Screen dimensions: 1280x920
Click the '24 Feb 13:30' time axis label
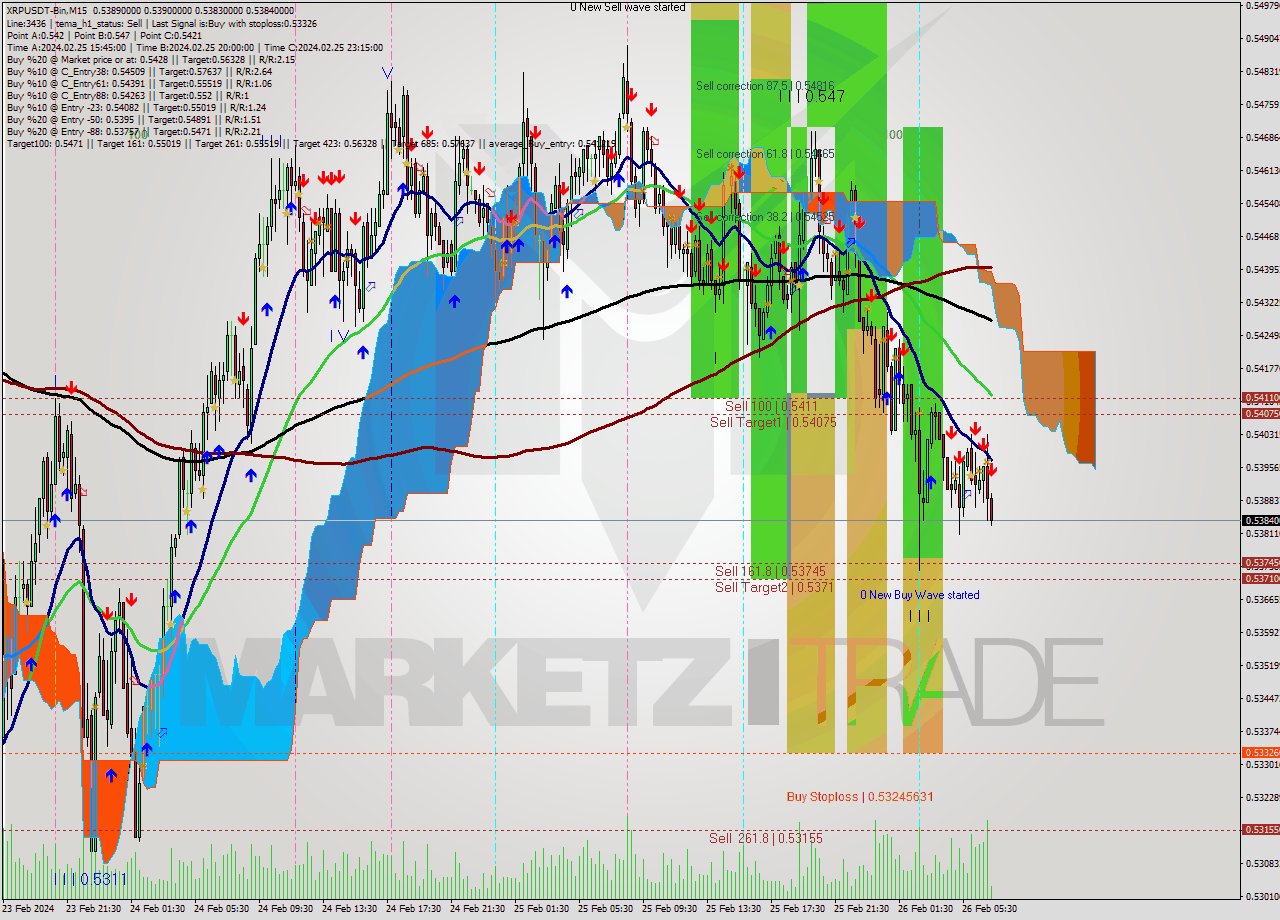351,909
